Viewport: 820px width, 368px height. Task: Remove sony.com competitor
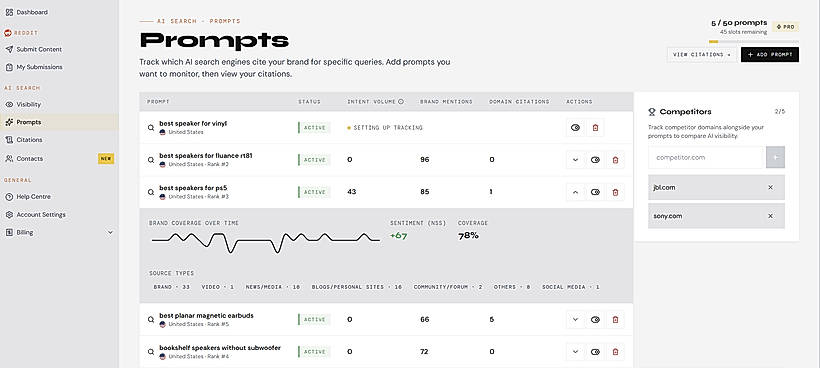[x=770, y=216]
